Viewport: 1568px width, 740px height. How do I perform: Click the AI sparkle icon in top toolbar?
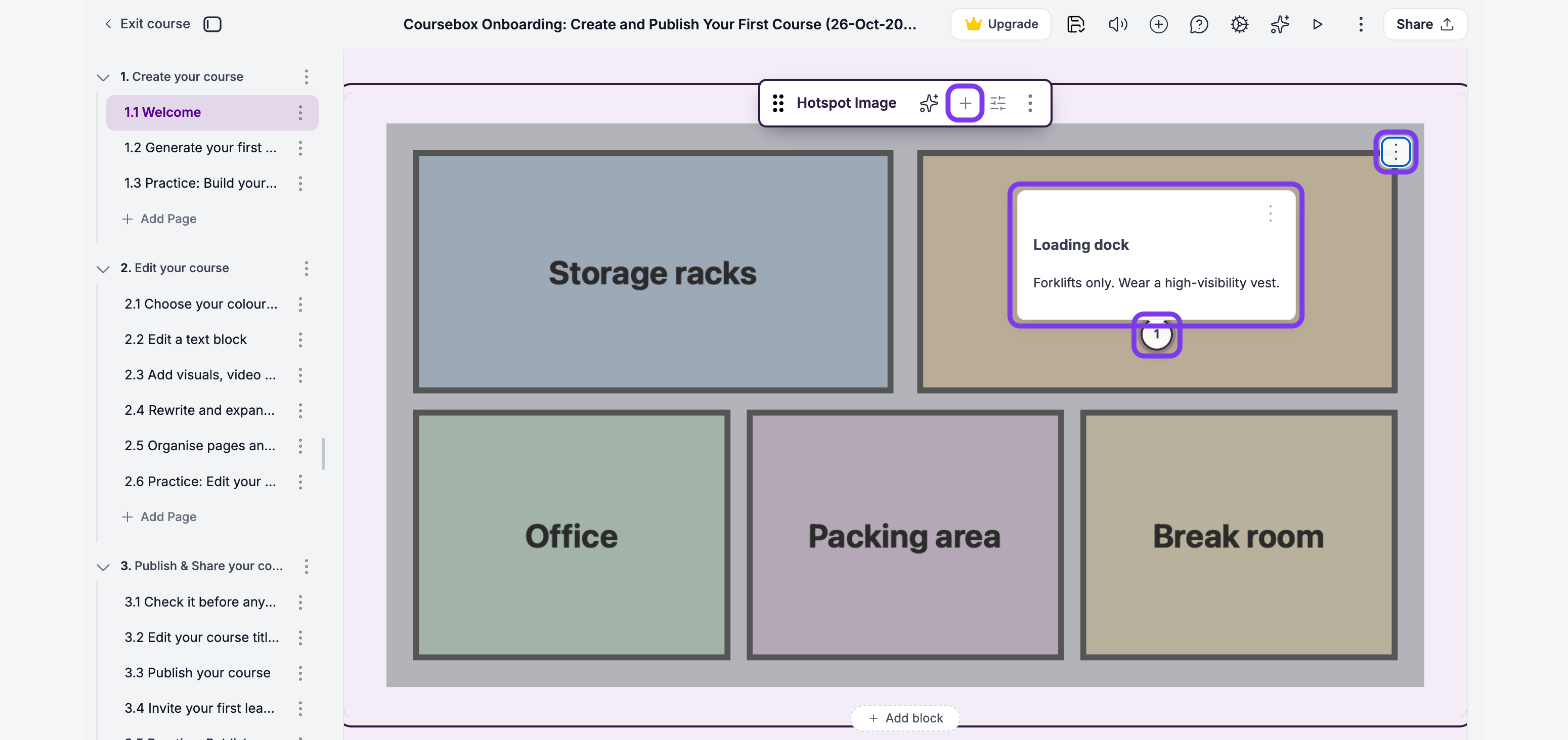pos(1280,24)
